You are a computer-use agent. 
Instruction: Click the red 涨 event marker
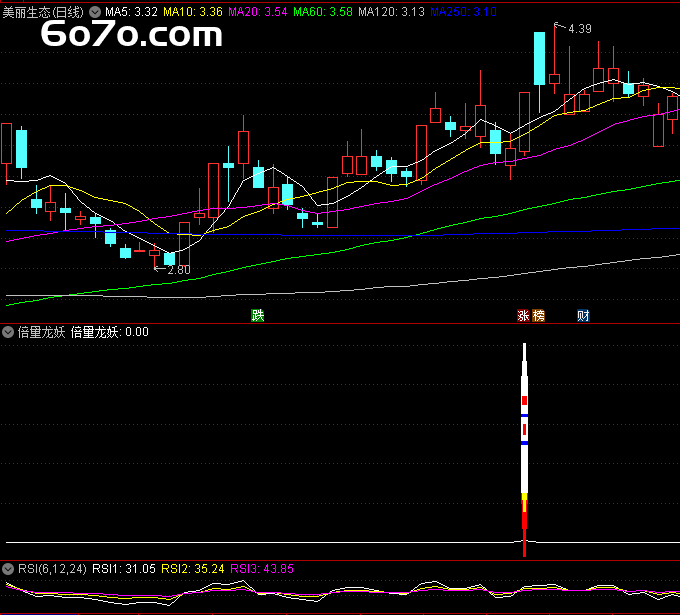tap(523, 315)
